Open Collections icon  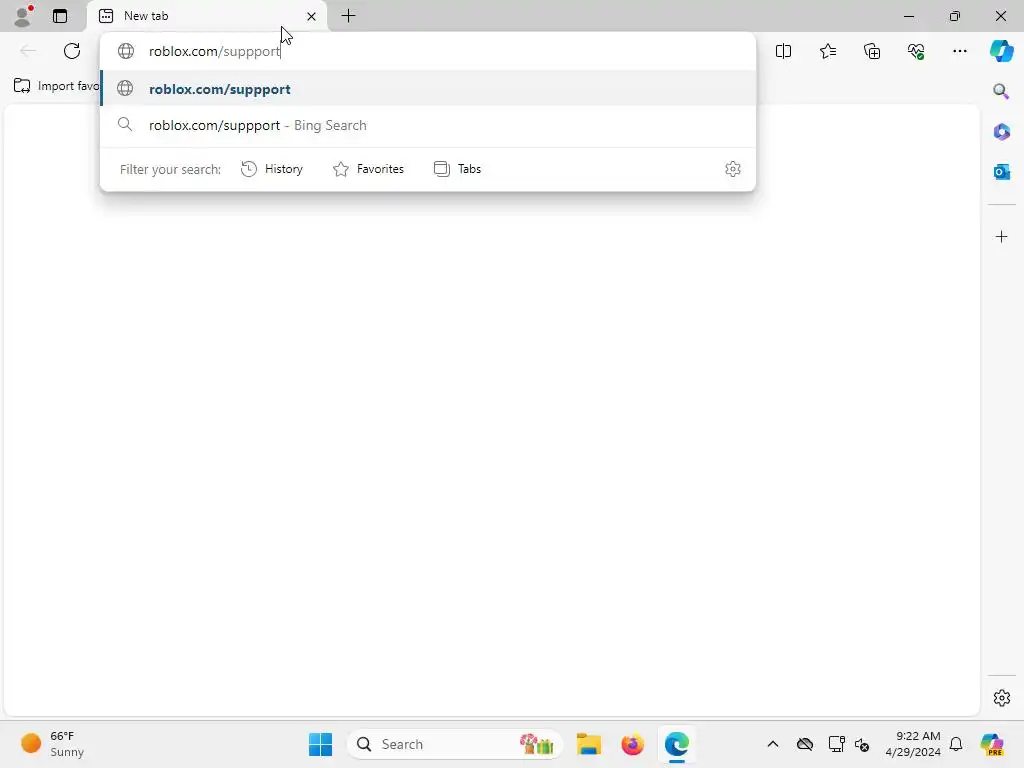click(872, 51)
